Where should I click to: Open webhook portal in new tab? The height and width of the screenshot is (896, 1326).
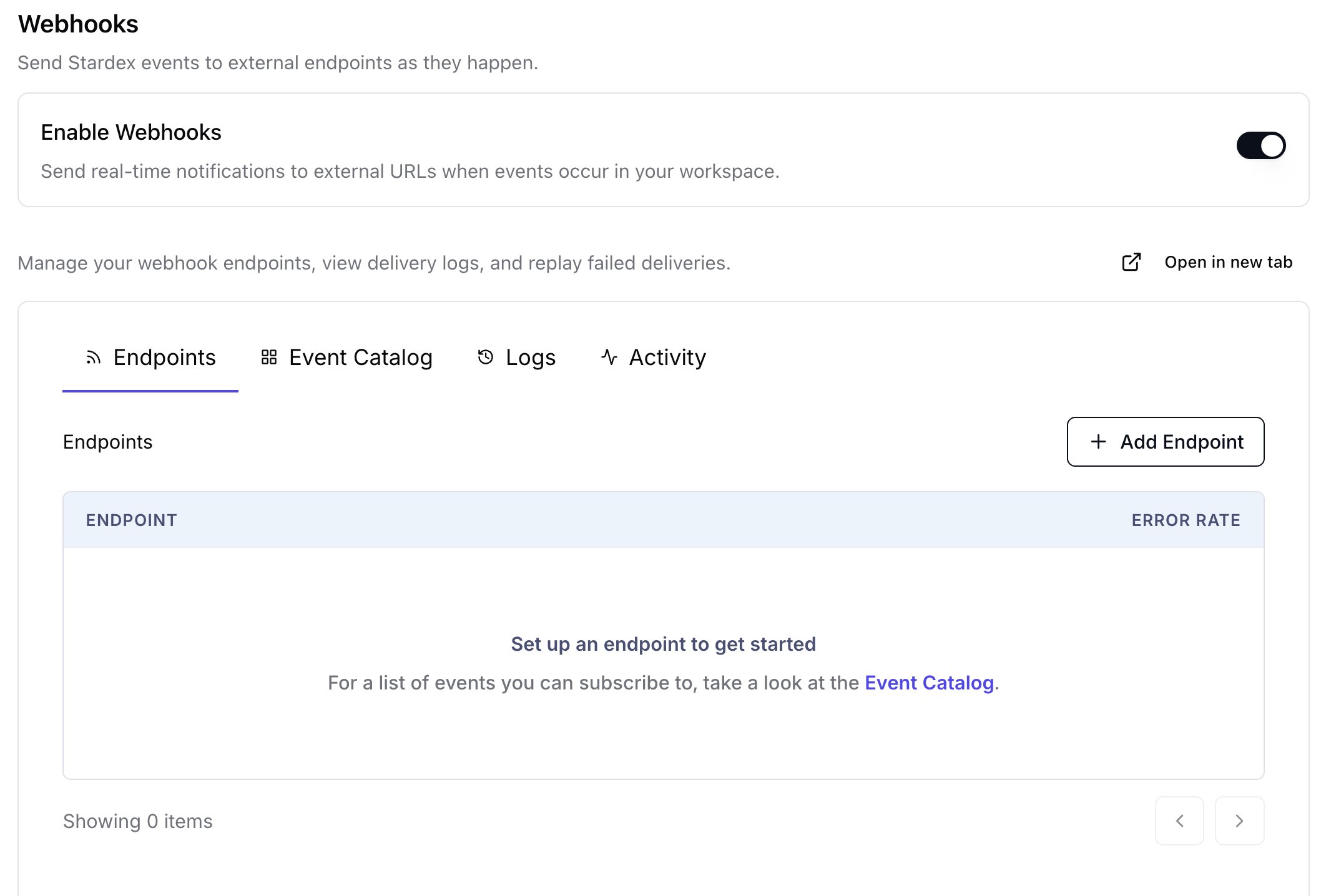click(1207, 262)
